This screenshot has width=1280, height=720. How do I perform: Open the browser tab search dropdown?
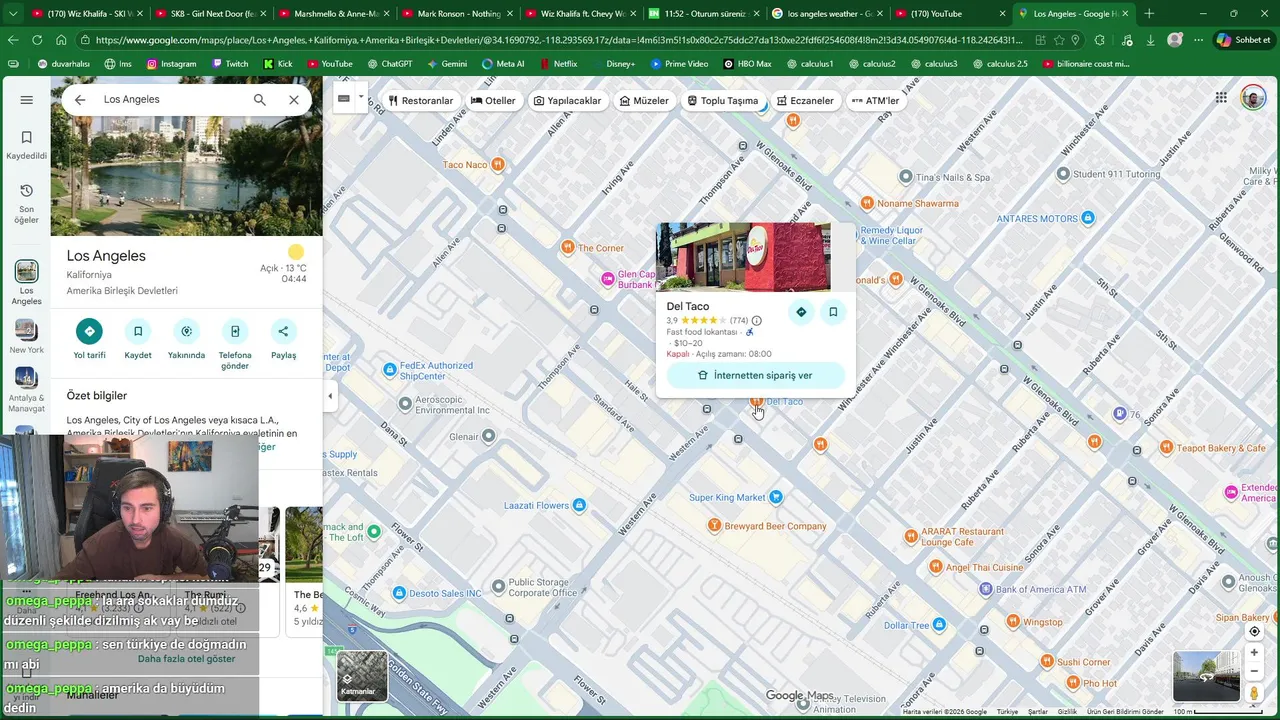click(13, 14)
